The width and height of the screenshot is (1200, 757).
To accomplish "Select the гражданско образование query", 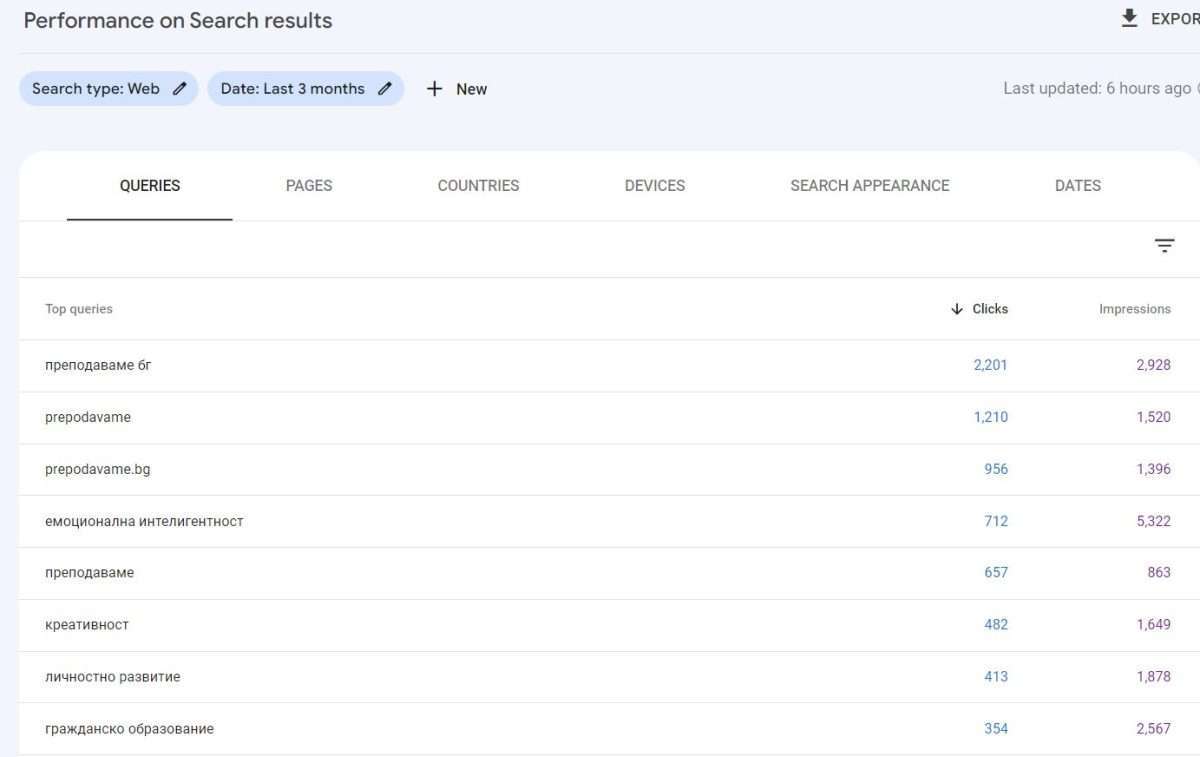I will pos(129,729).
